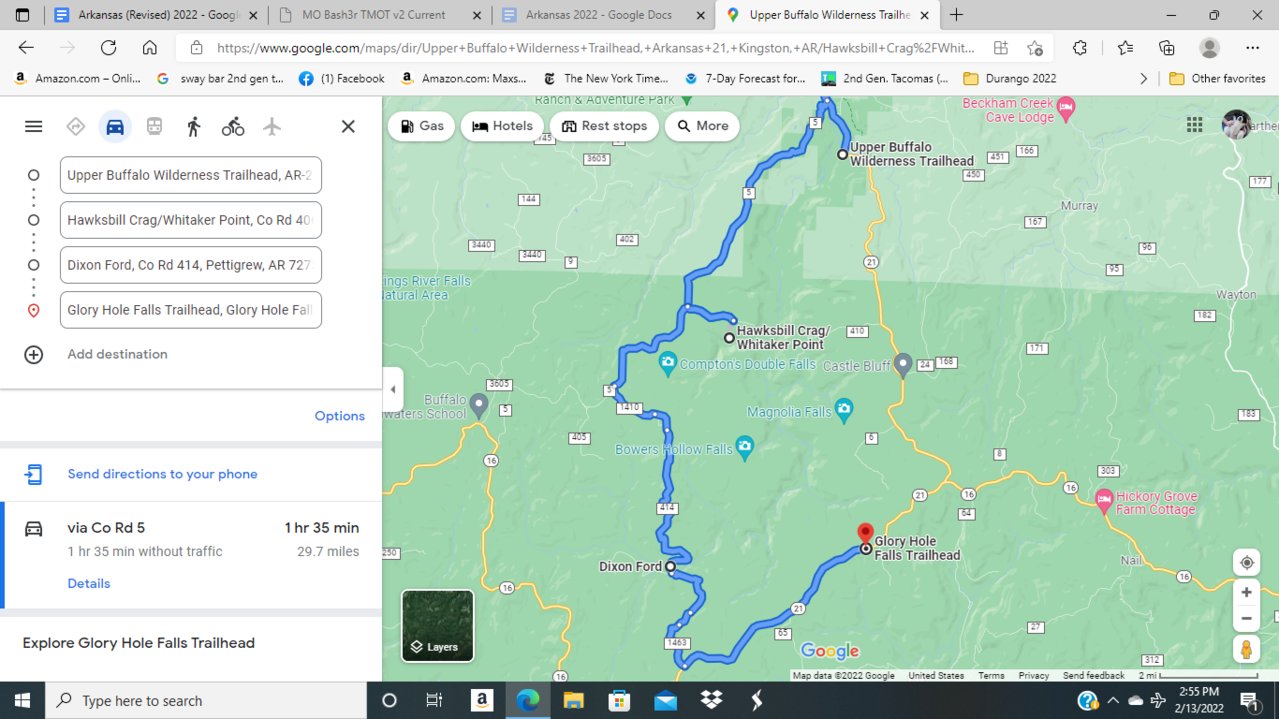Search for Rest stops on the map
The width and height of the screenshot is (1279, 719).
click(x=604, y=126)
